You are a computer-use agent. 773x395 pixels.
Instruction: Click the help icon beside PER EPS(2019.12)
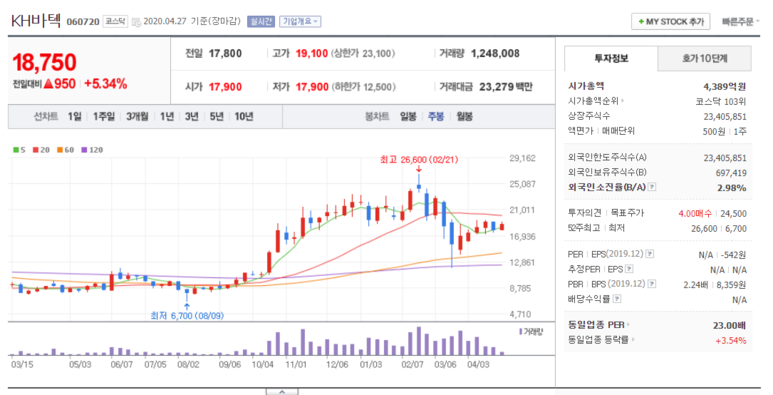tap(650, 254)
